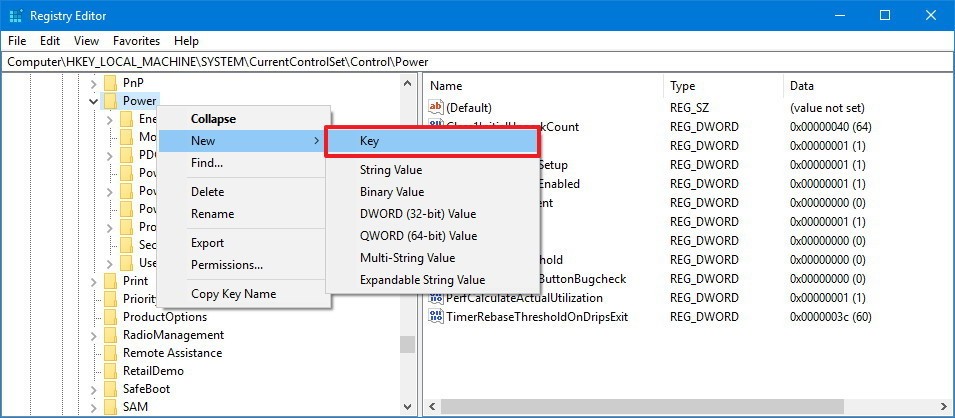Image resolution: width=955 pixels, height=418 pixels.
Task: Click the SAM folder icon
Action: click(110, 406)
